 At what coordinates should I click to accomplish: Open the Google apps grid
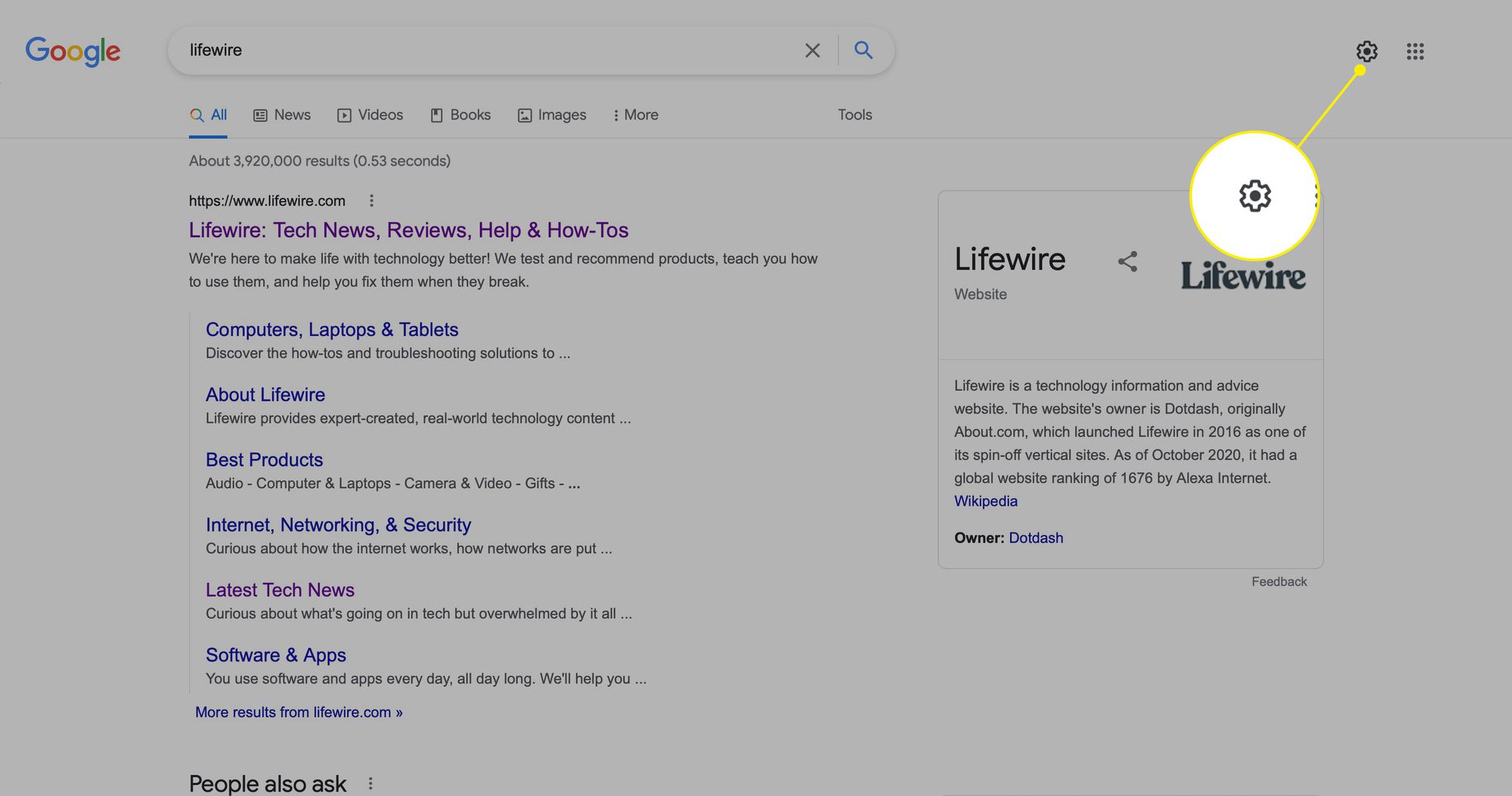tap(1415, 51)
